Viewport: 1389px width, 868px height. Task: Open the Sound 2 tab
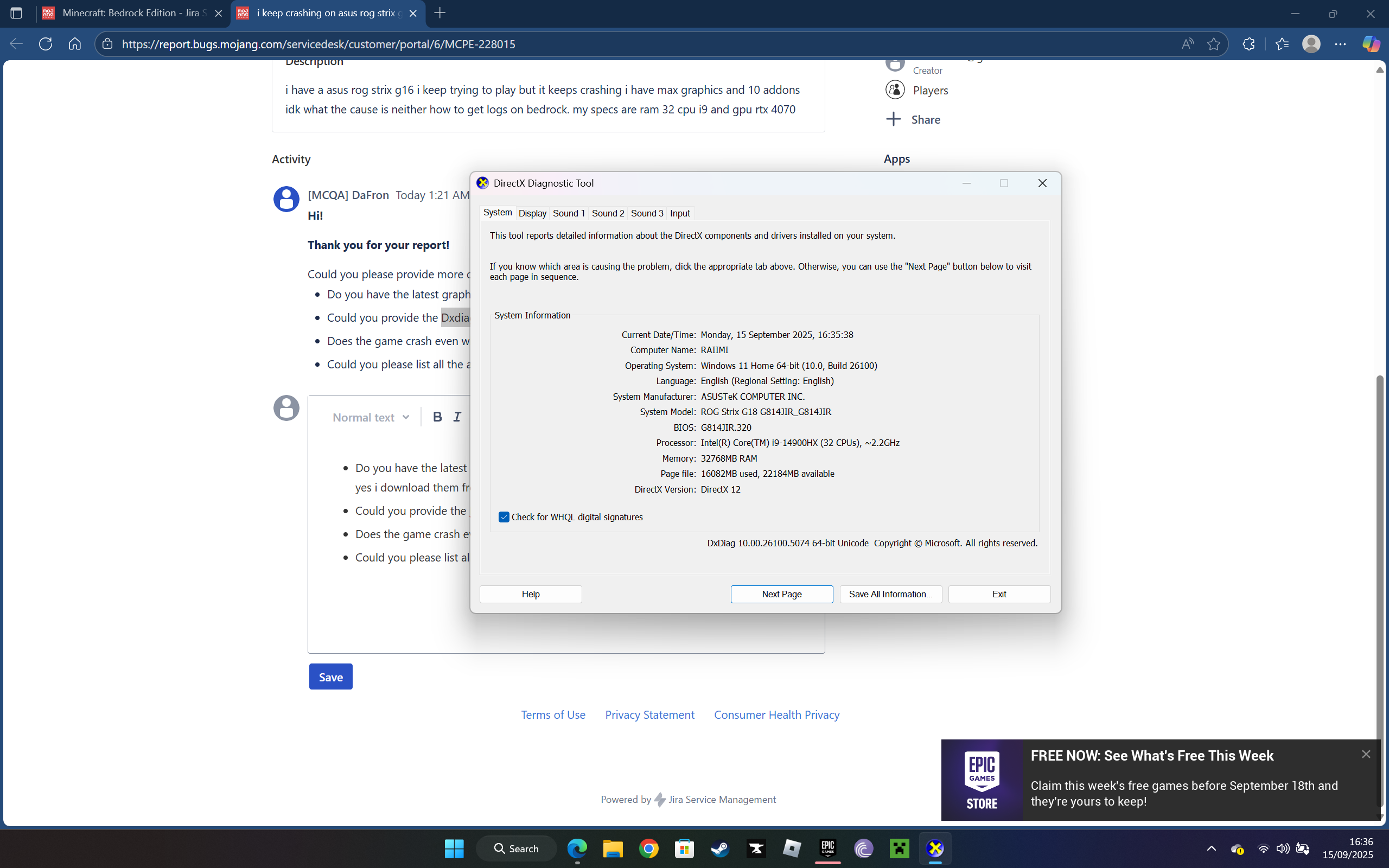(x=607, y=213)
